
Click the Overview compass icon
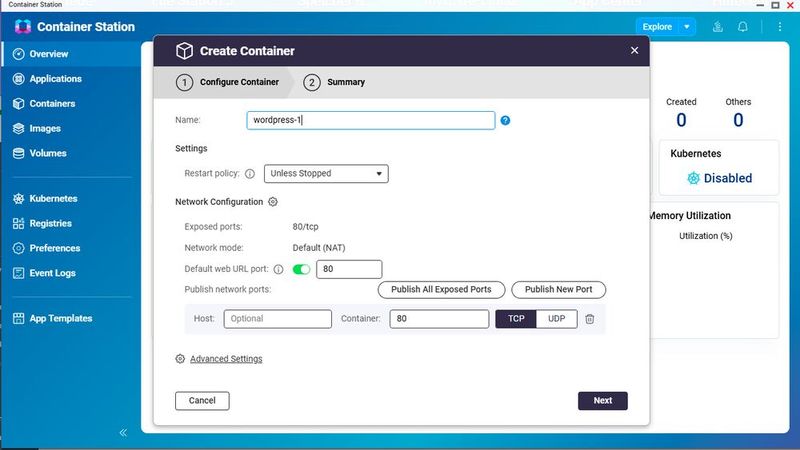[18, 54]
